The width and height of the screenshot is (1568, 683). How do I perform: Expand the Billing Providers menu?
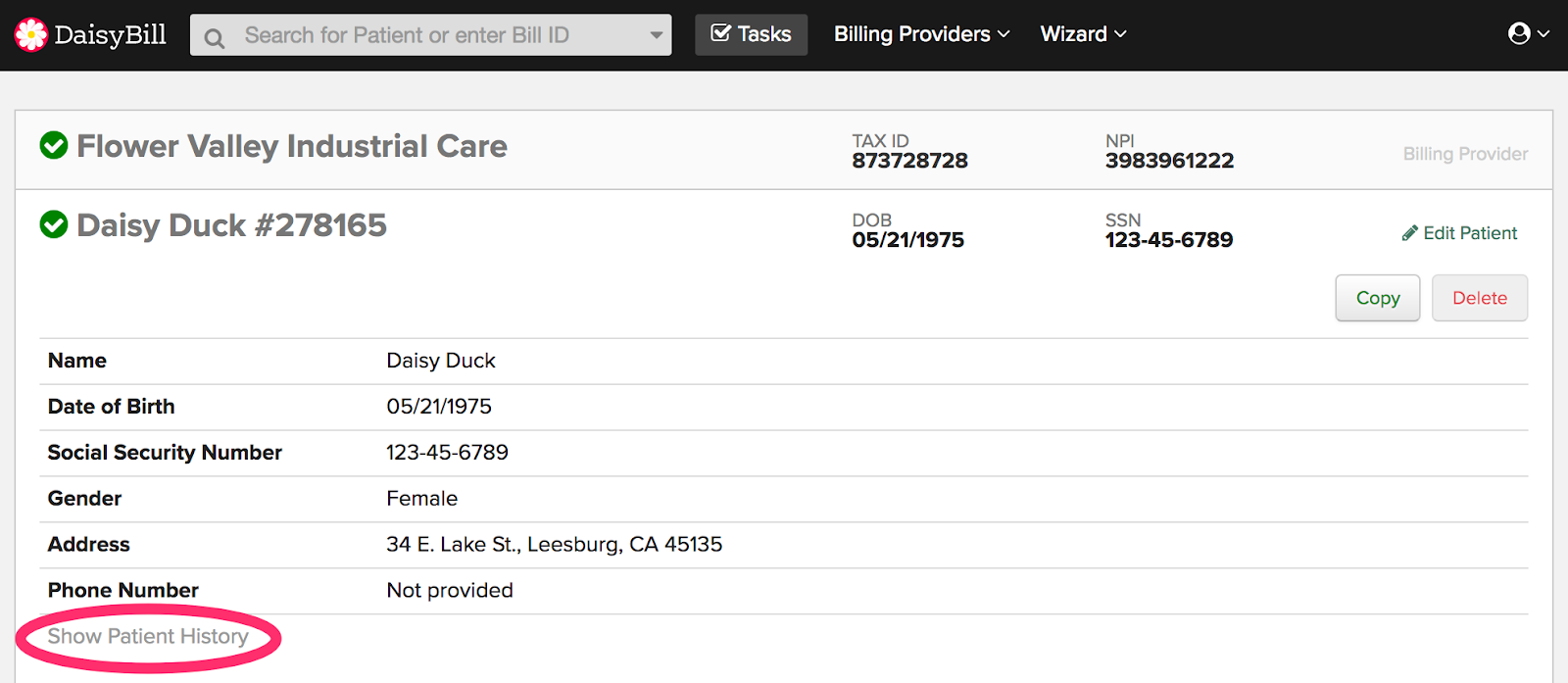tap(921, 34)
